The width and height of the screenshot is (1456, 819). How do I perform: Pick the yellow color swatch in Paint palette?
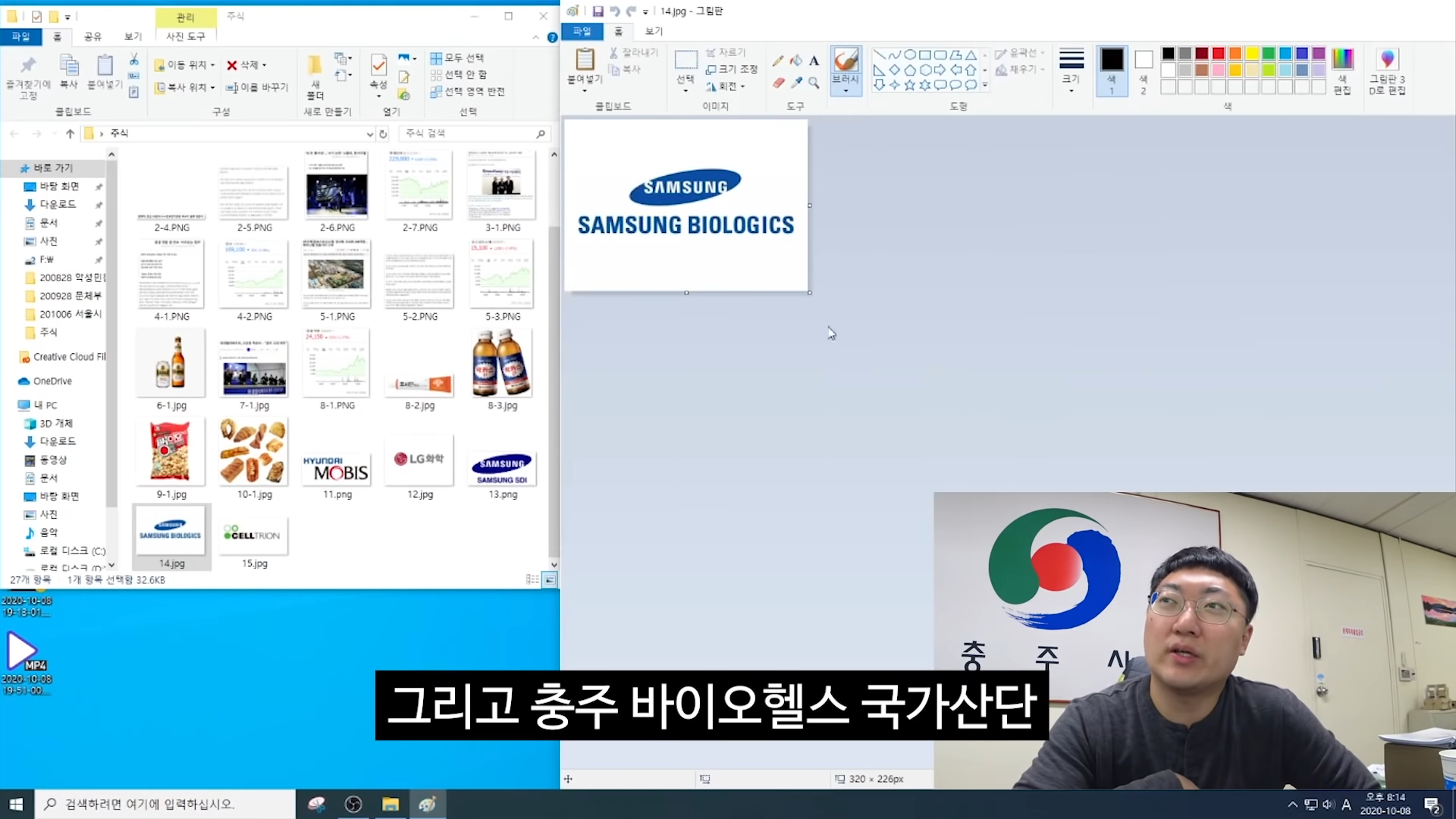tap(1252, 53)
